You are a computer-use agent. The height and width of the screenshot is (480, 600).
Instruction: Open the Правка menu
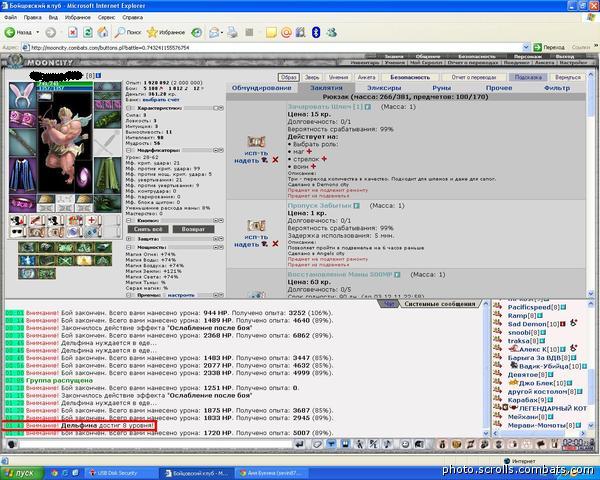[32, 17]
